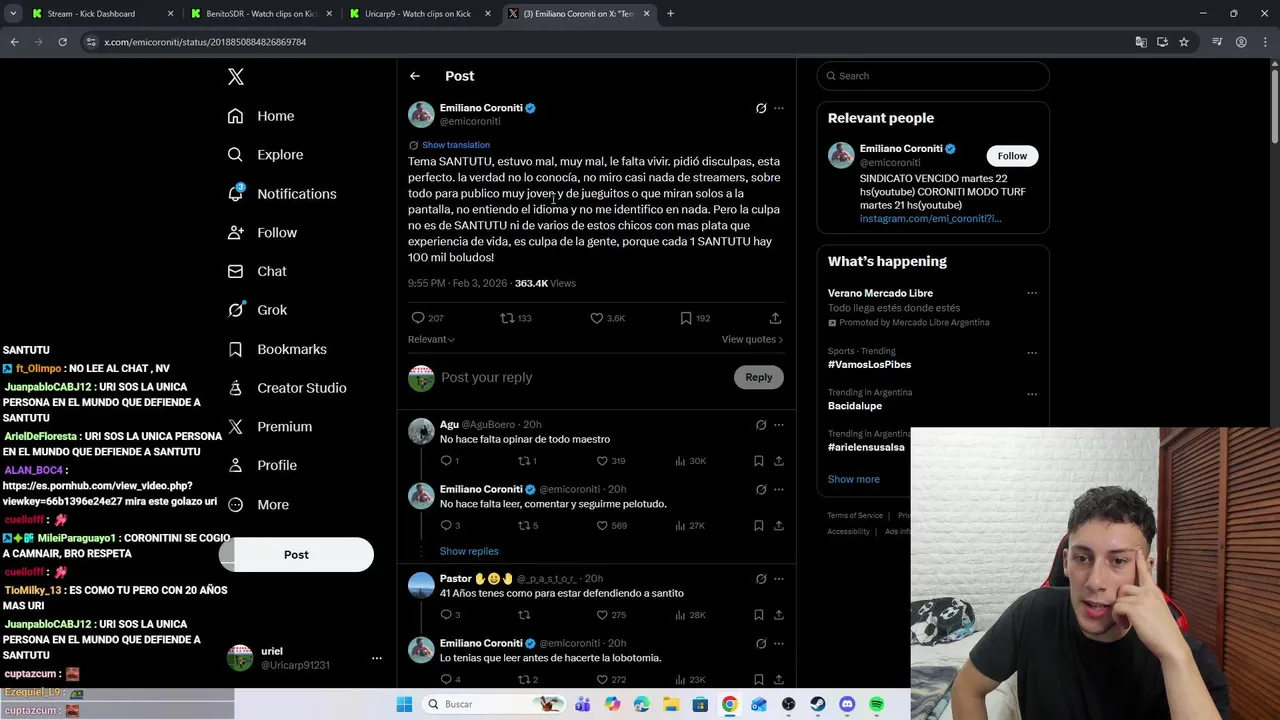Click the X Search box

(x=933, y=76)
